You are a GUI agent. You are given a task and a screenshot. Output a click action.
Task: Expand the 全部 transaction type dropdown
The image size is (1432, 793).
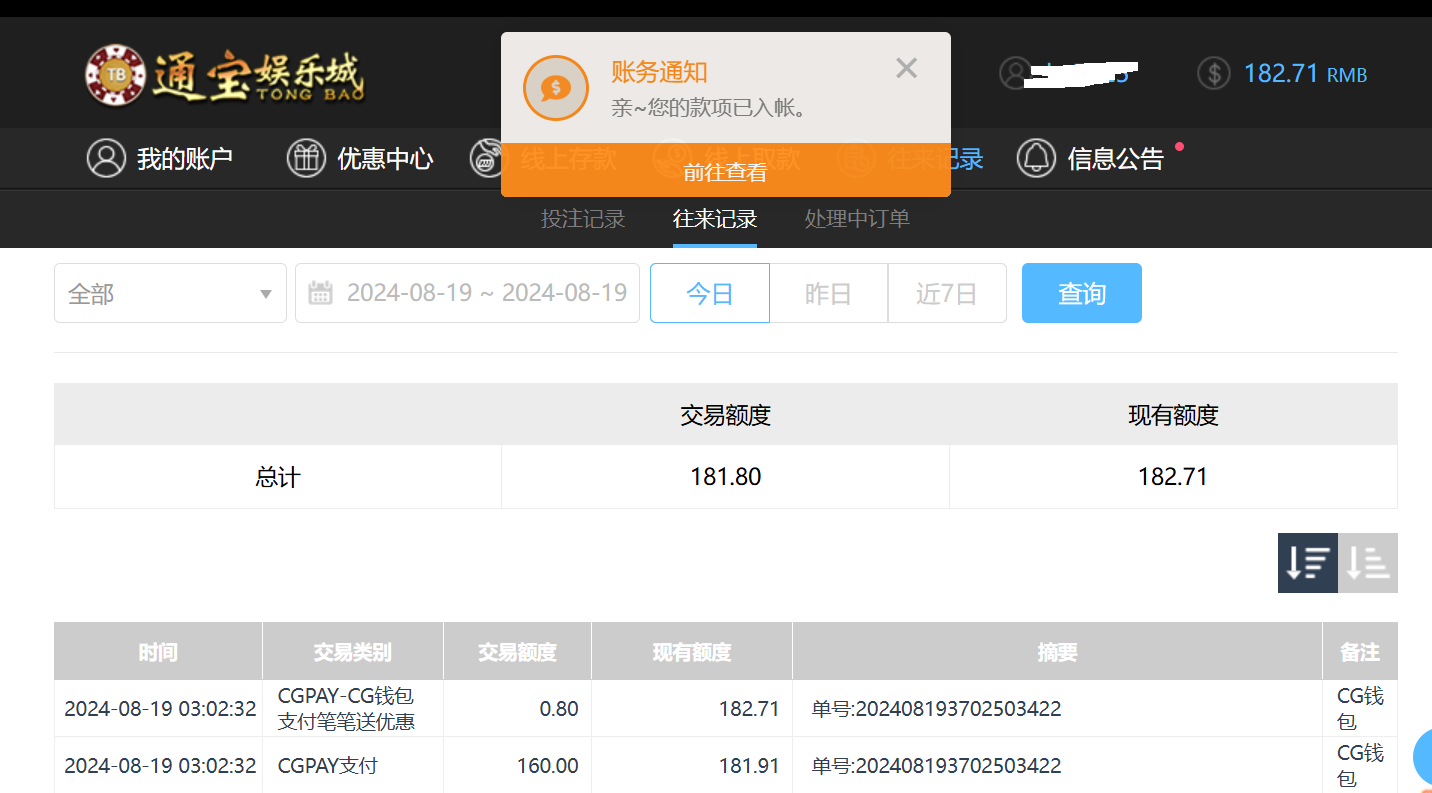point(170,293)
